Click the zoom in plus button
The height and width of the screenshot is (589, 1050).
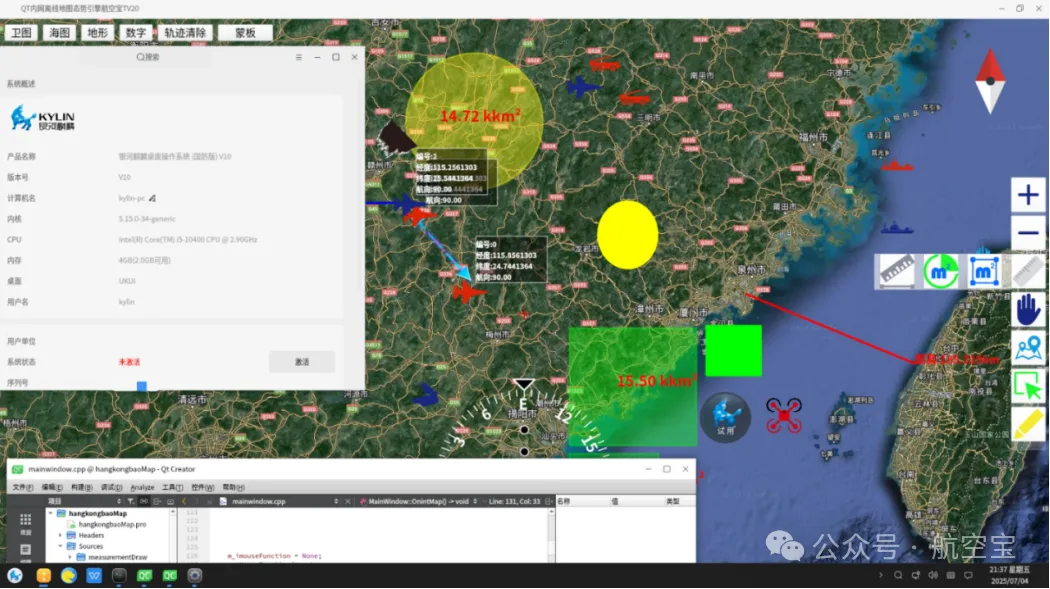click(1028, 195)
